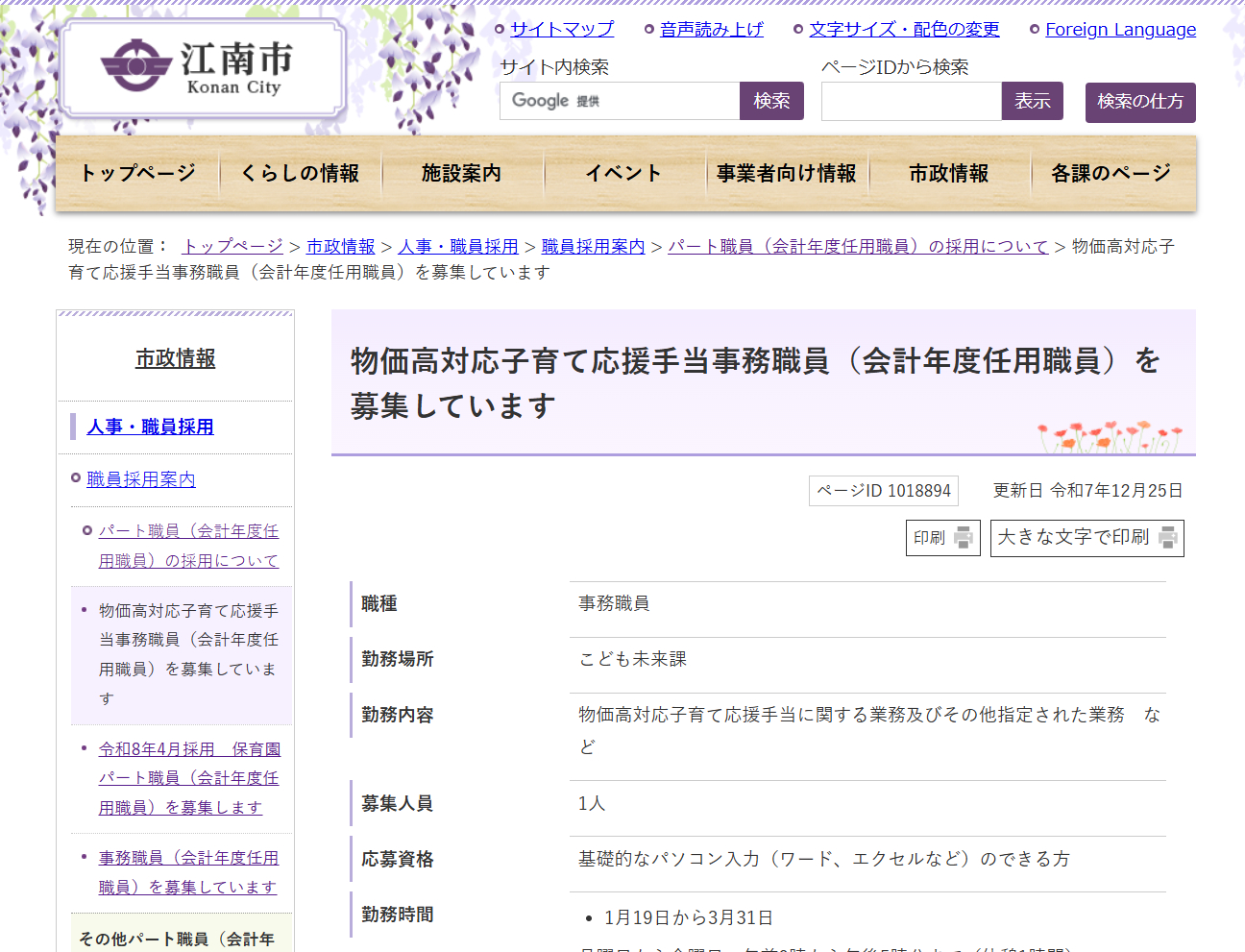
Task: Switch to Foreign Language page
Action: click(1120, 30)
